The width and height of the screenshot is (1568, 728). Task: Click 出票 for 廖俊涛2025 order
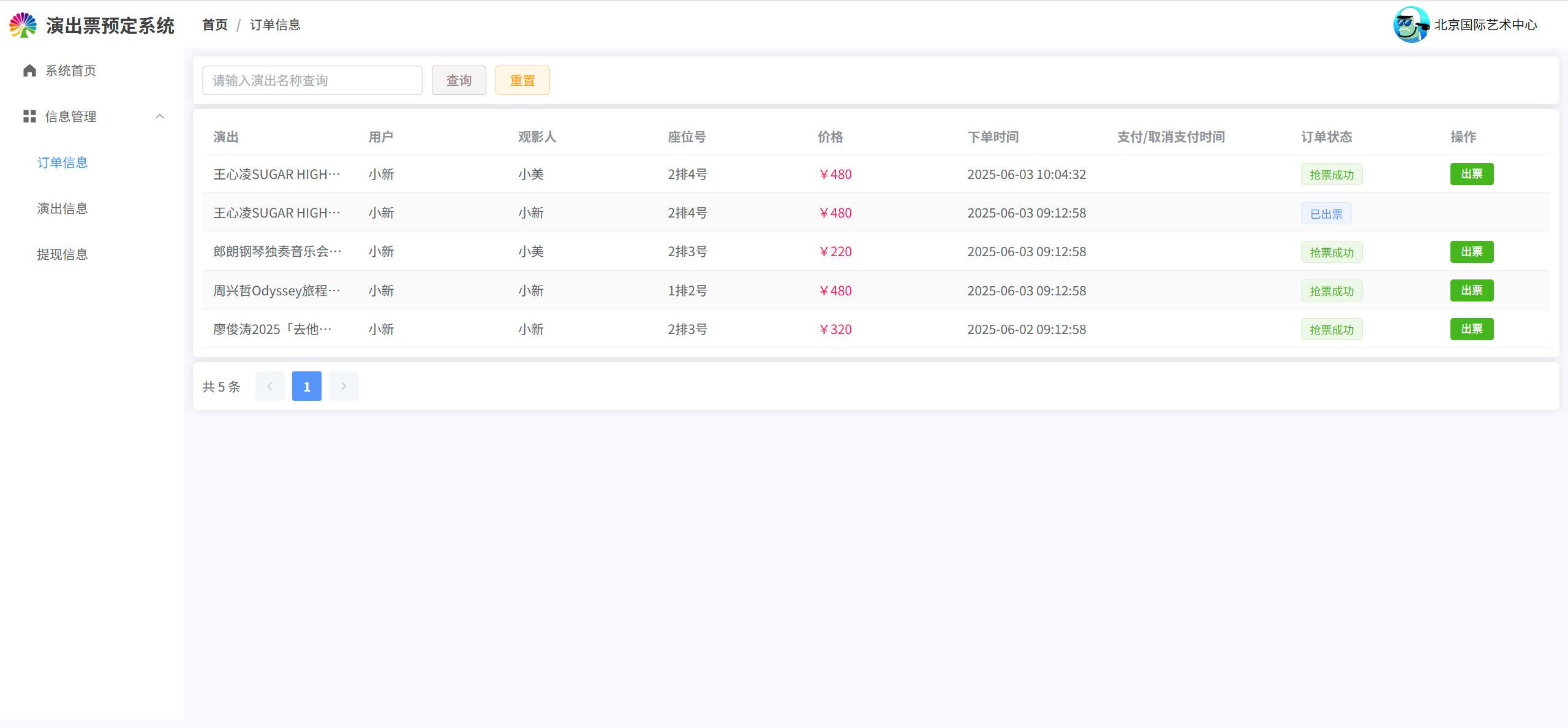point(1471,329)
